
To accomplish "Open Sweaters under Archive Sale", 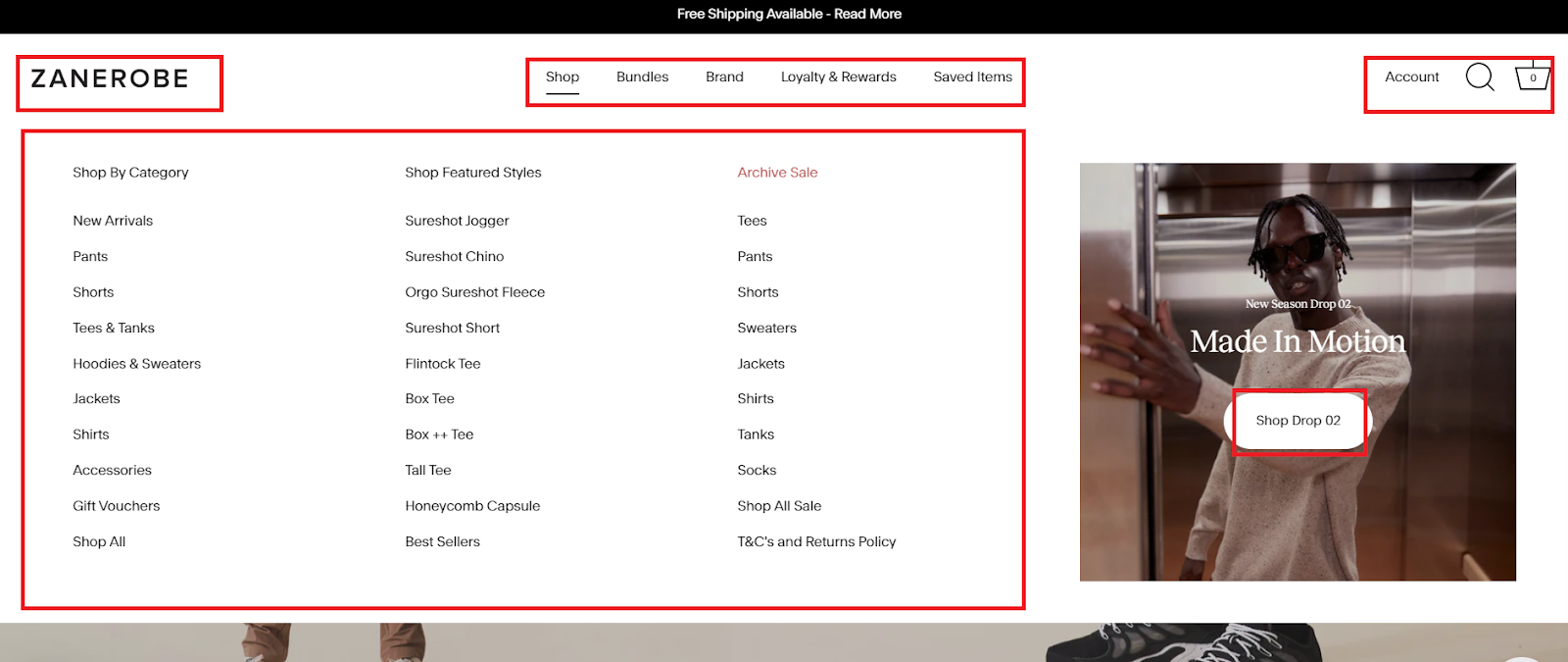I will (x=767, y=328).
